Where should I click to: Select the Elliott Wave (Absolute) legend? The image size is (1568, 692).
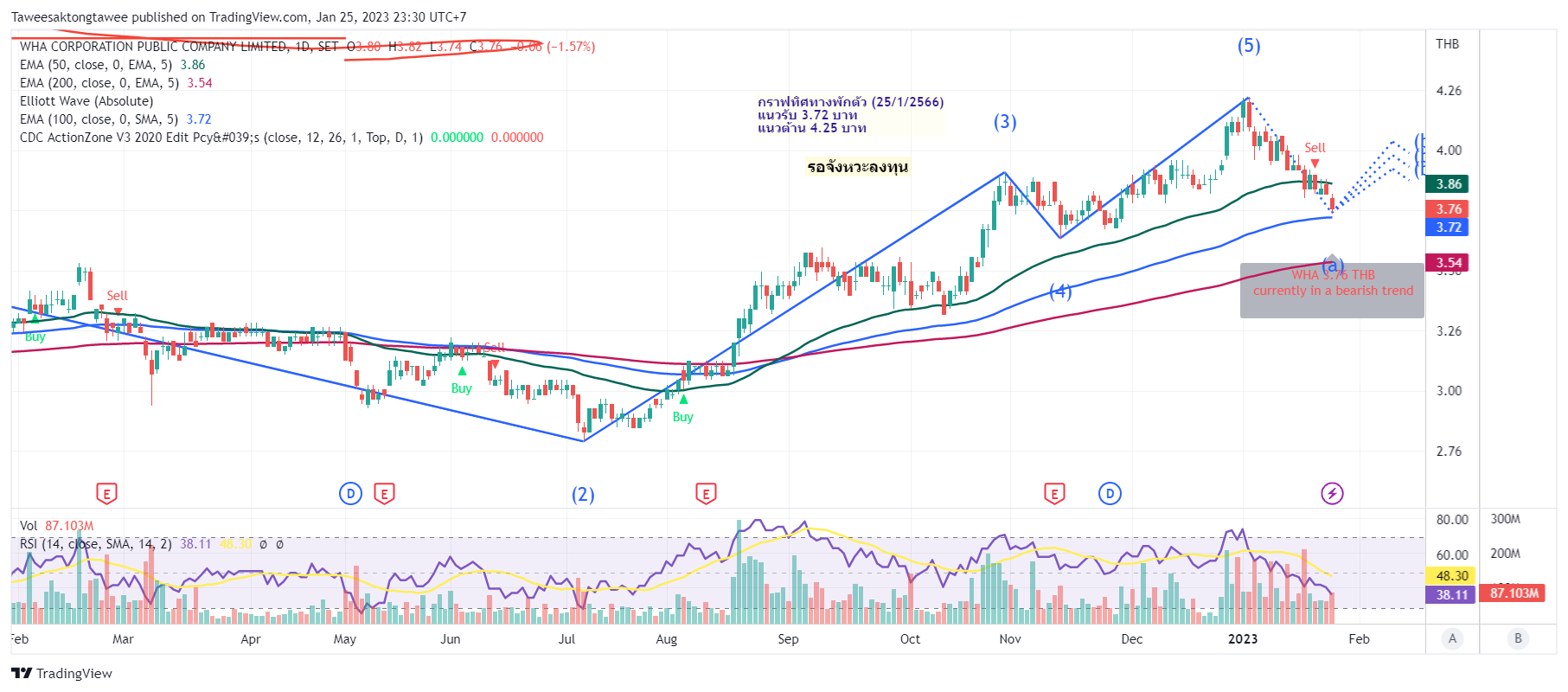pos(86,101)
